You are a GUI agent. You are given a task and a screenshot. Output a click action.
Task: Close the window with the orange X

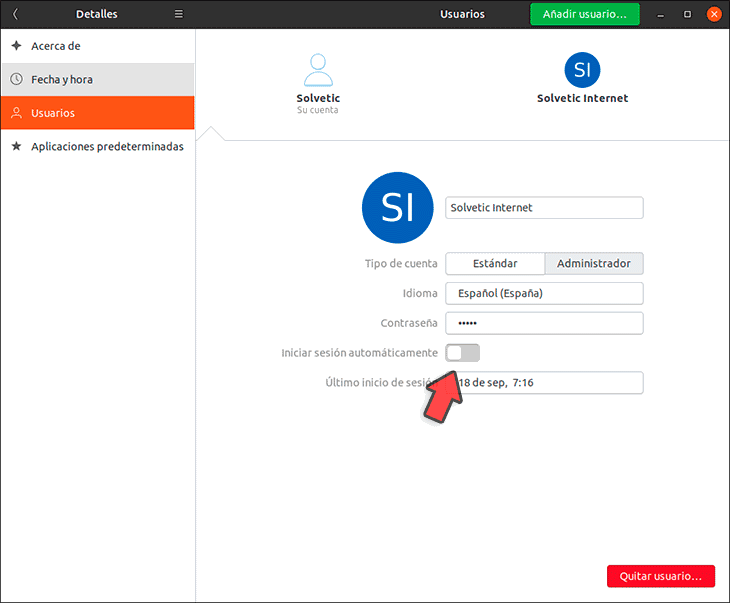click(714, 14)
